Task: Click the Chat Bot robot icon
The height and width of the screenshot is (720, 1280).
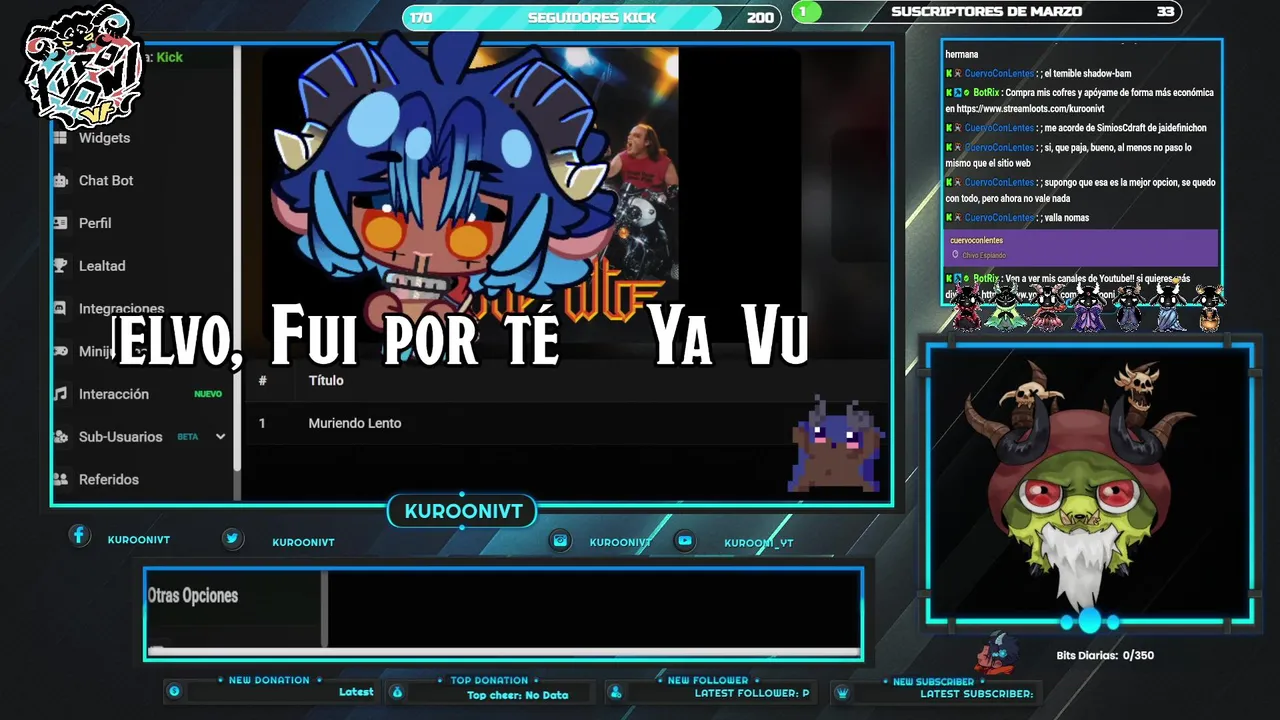Action: [x=60, y=180]
